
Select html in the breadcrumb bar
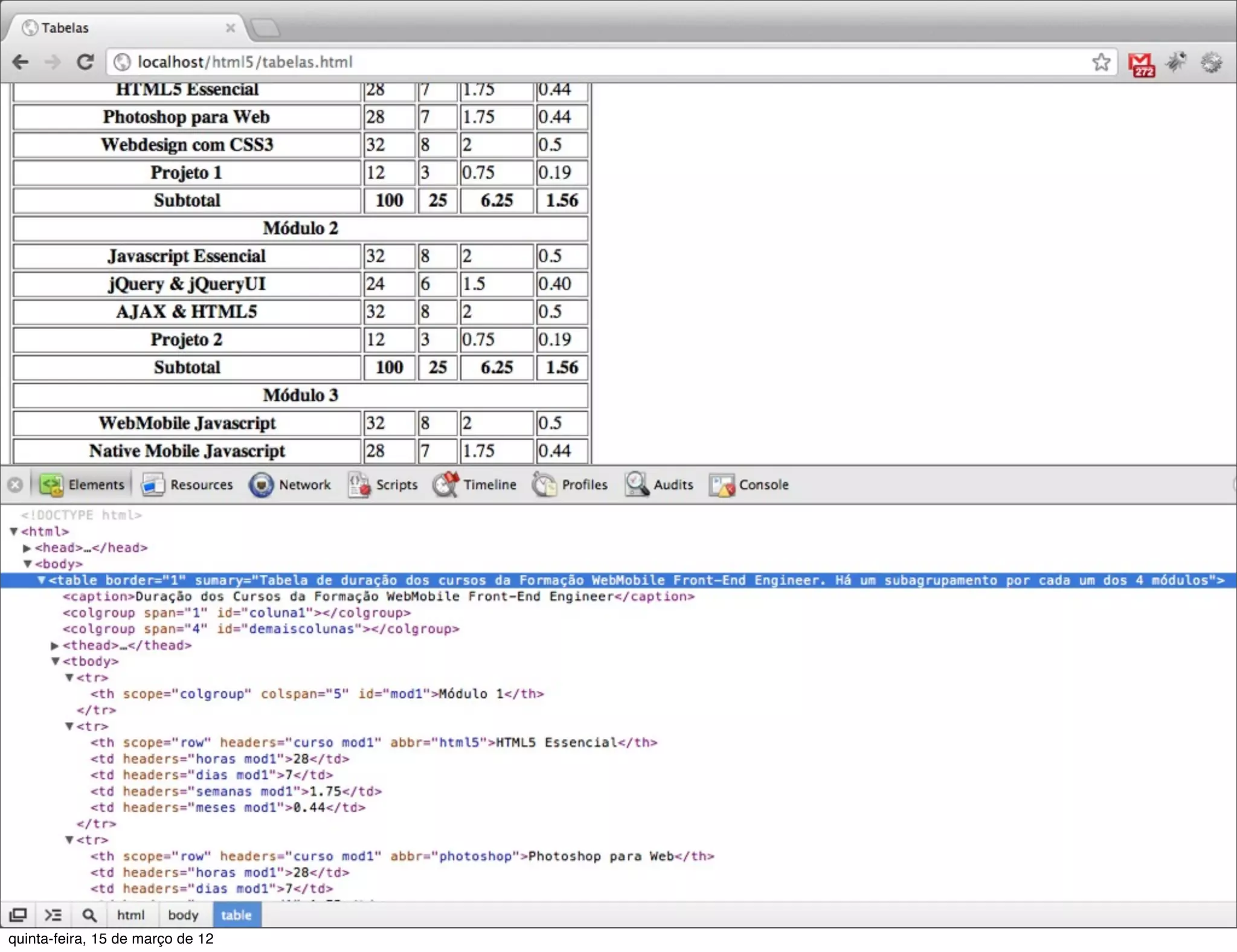[130, 915]
